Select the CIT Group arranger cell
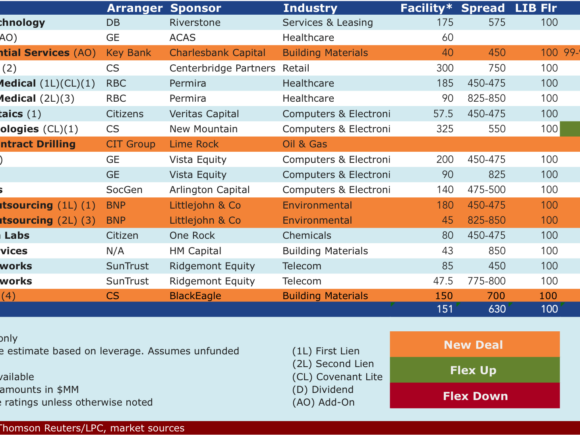 click(131, 144)
